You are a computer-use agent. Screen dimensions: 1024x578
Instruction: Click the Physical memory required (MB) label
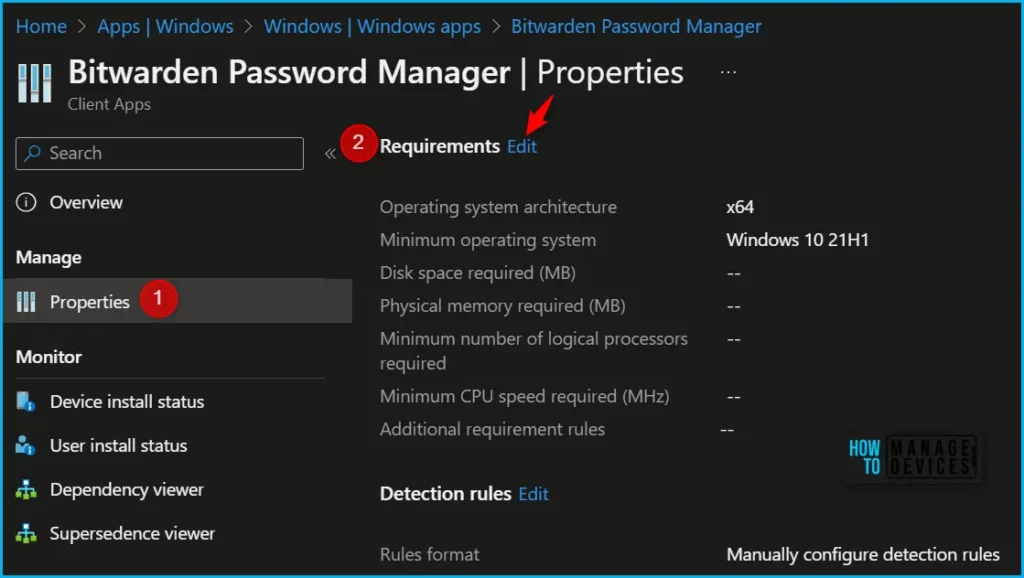(x=503, y=306)
